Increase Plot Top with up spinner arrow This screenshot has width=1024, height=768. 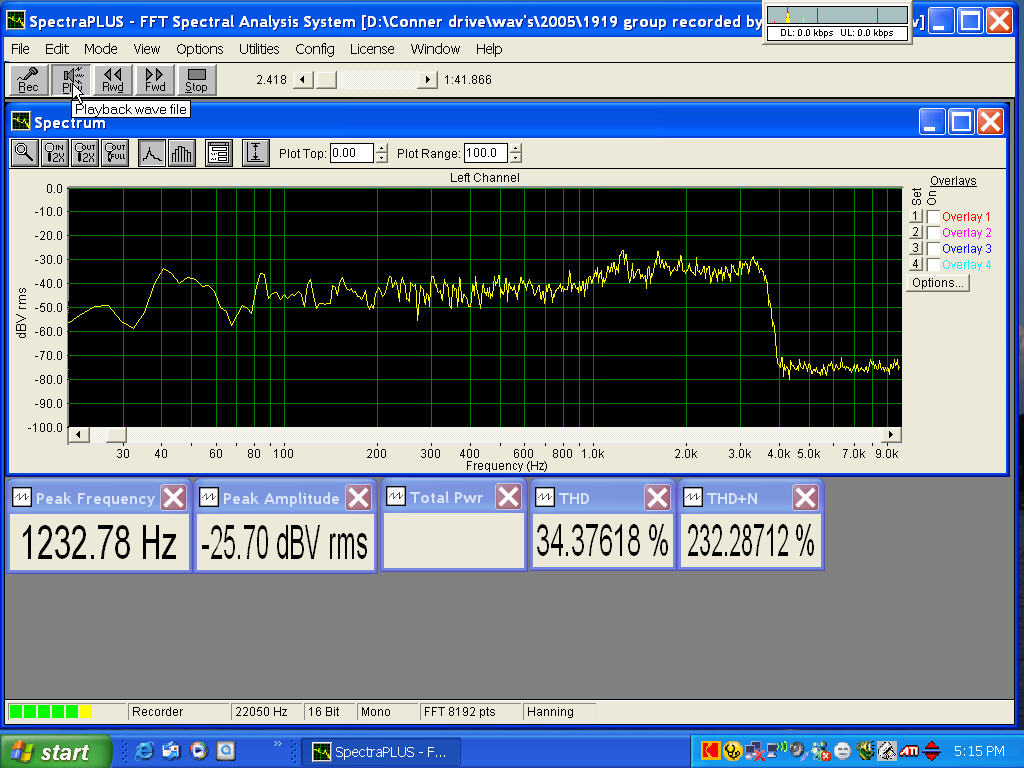pos(381,149)
